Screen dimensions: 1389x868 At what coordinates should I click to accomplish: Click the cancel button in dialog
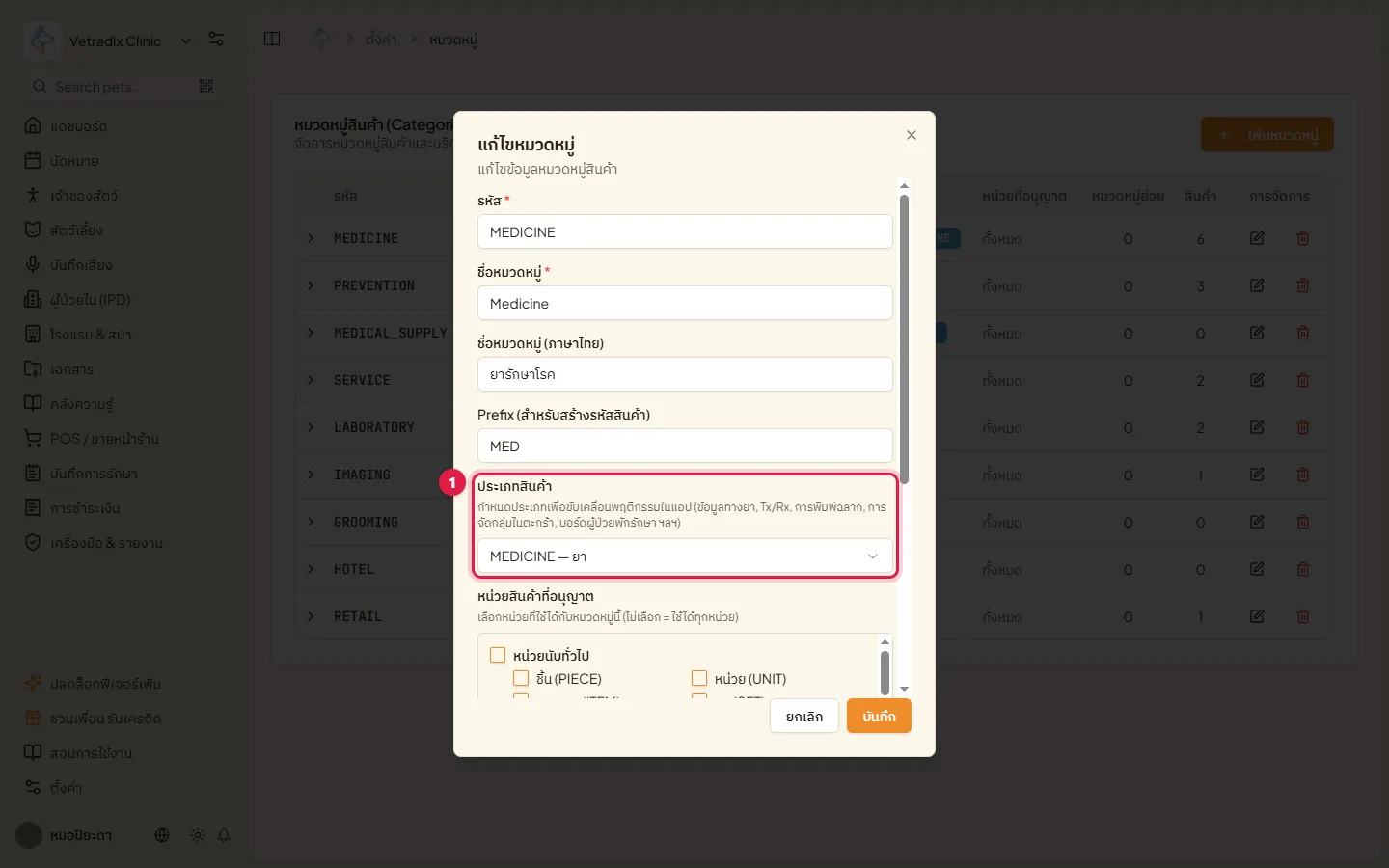(804, 717)
